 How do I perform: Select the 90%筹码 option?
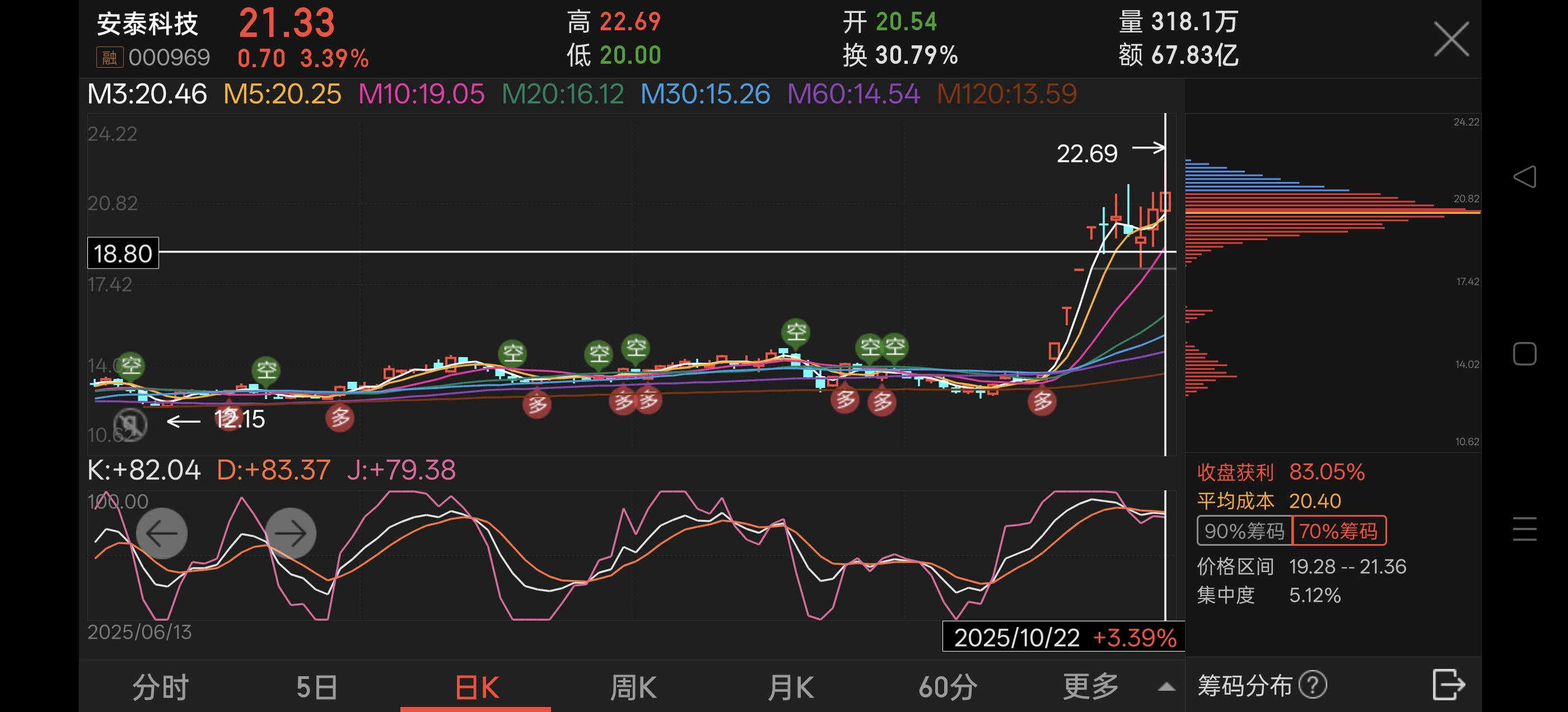pyautogui.click(x=1244, y=531)
